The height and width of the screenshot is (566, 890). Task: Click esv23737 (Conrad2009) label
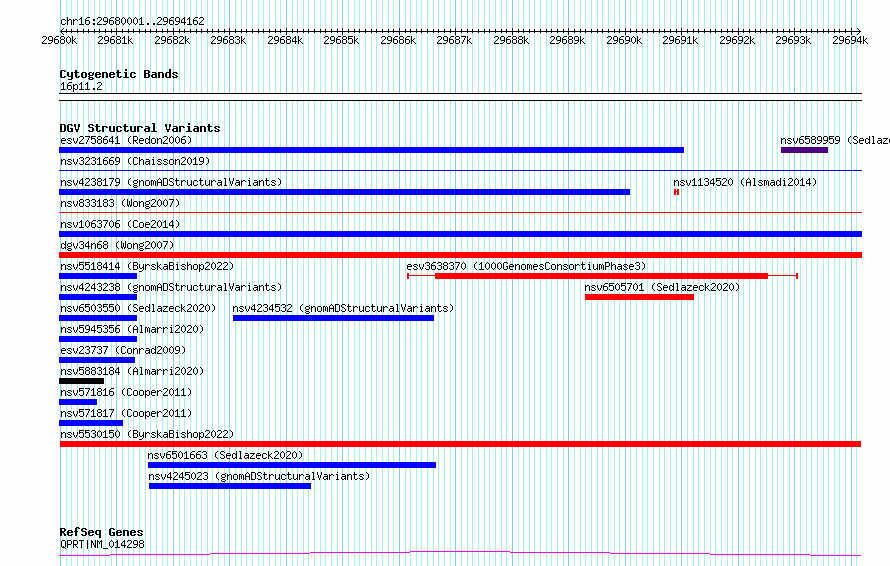pos(123,350)
